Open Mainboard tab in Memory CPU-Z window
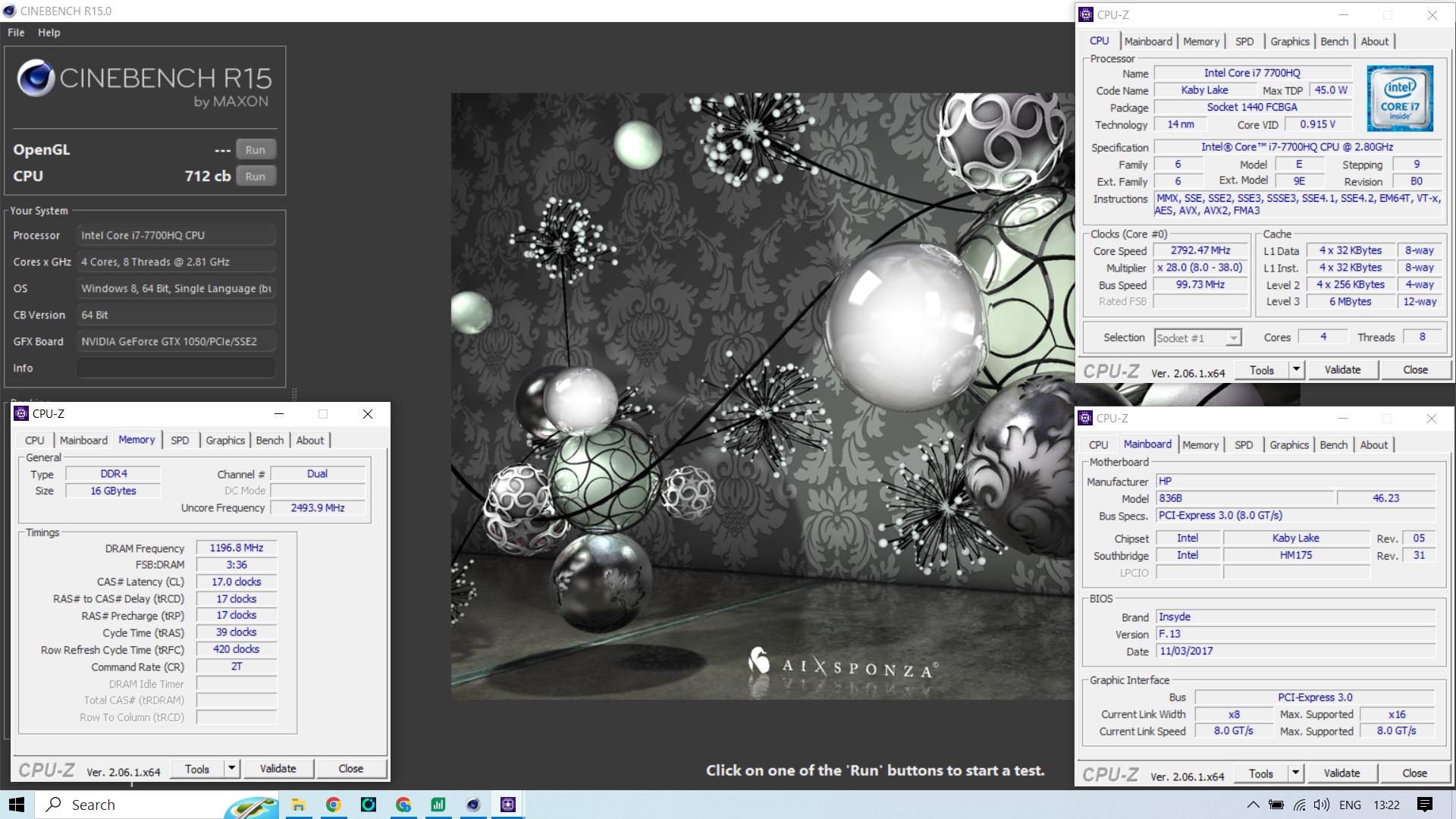Screen dimensions: 1456x819 tap(83, 440)
